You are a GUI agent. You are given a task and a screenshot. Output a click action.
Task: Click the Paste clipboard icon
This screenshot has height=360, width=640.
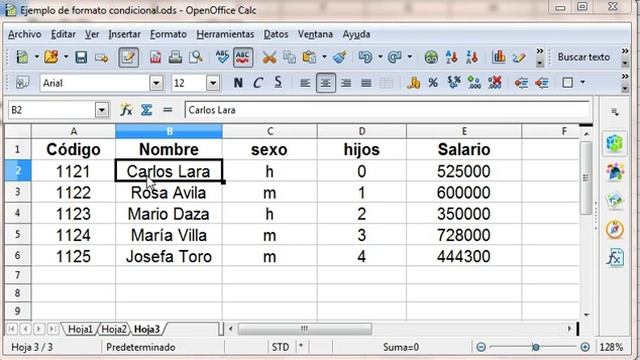click(309, 57)
